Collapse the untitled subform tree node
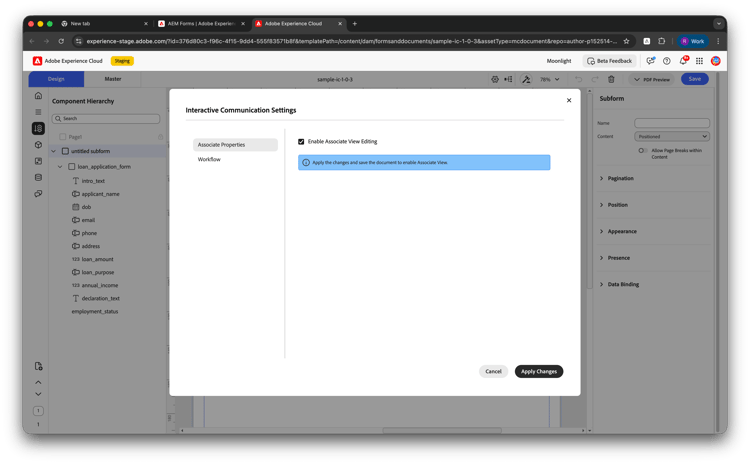 (x=54, y=151)
